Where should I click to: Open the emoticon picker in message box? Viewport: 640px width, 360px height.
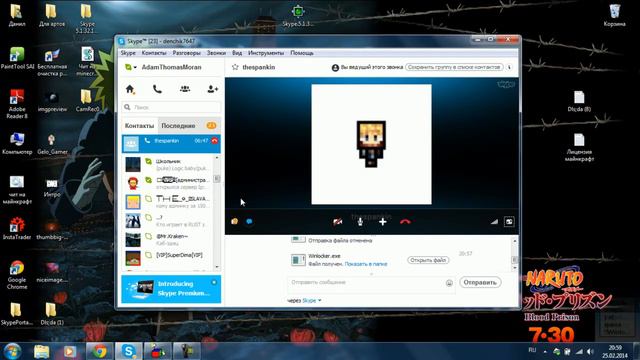449,283
